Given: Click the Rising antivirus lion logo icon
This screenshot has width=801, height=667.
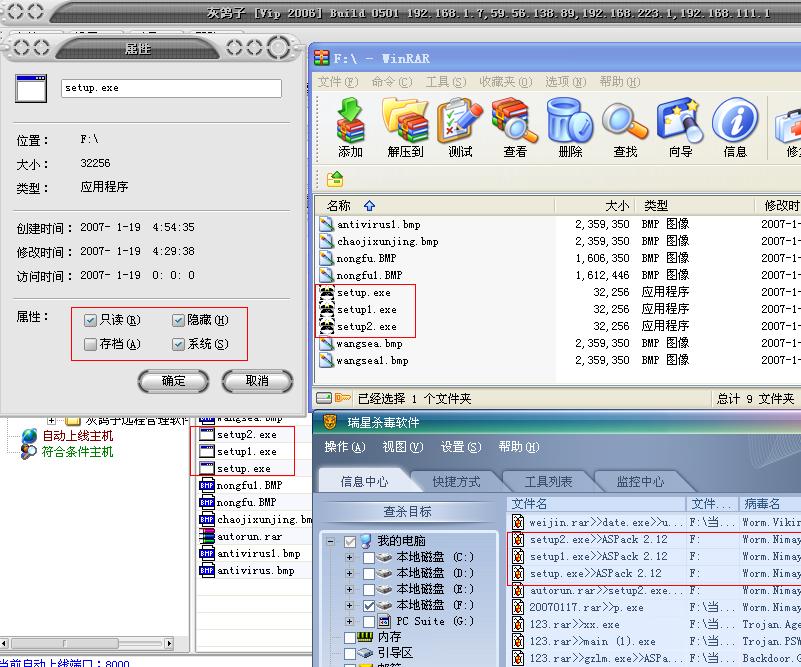Looking at the screenshot, I should [x=331, y=422].
